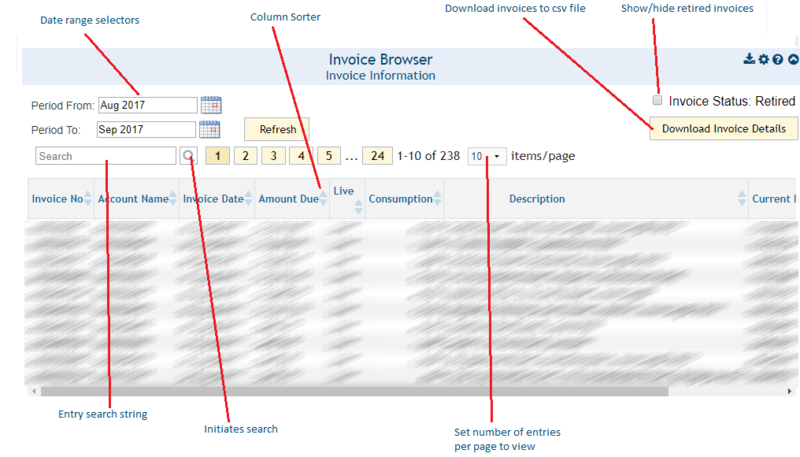
Task: Click the Description column header
Action: coord(537,199)
